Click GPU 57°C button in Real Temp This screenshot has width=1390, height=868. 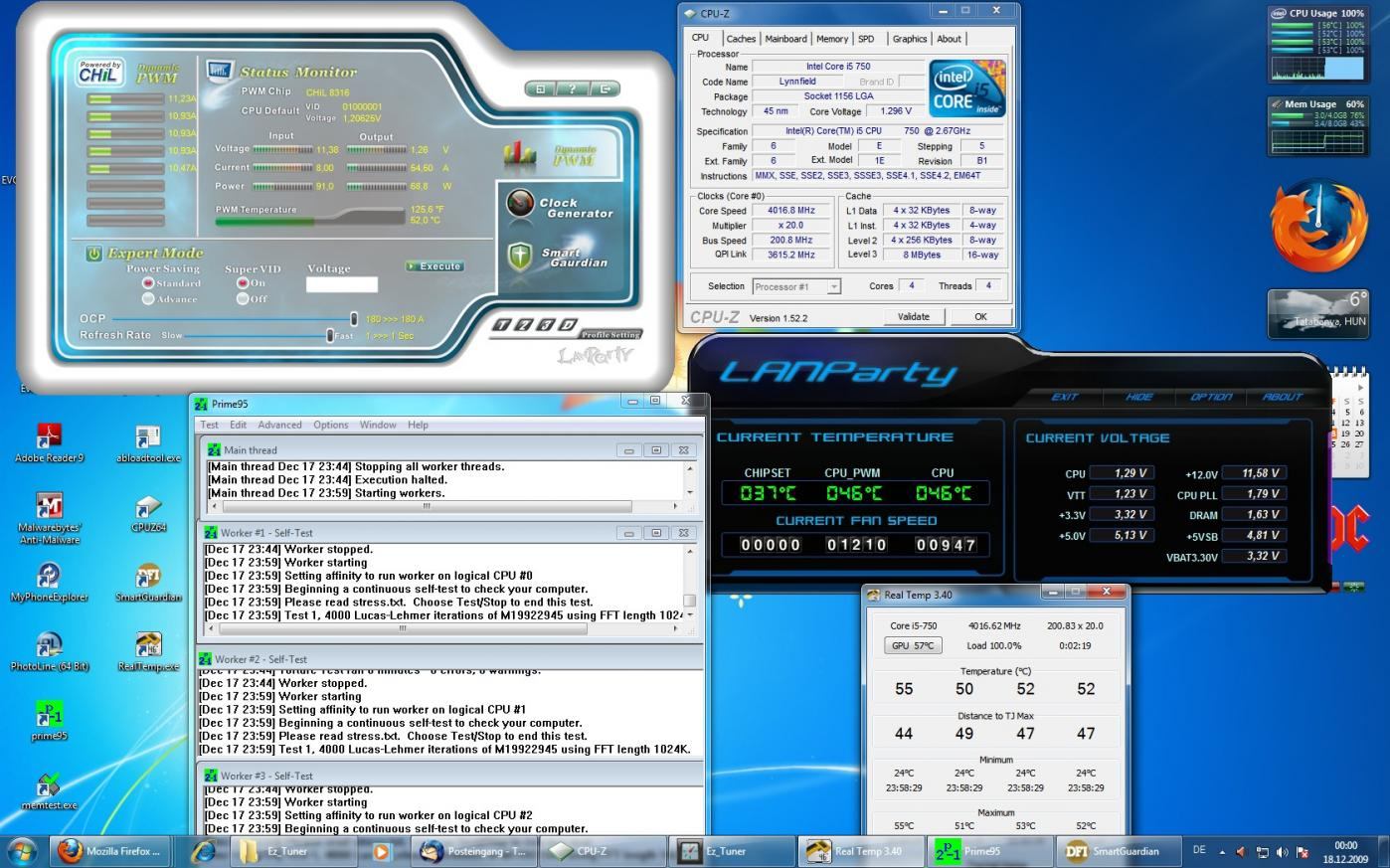click(913, 645)
